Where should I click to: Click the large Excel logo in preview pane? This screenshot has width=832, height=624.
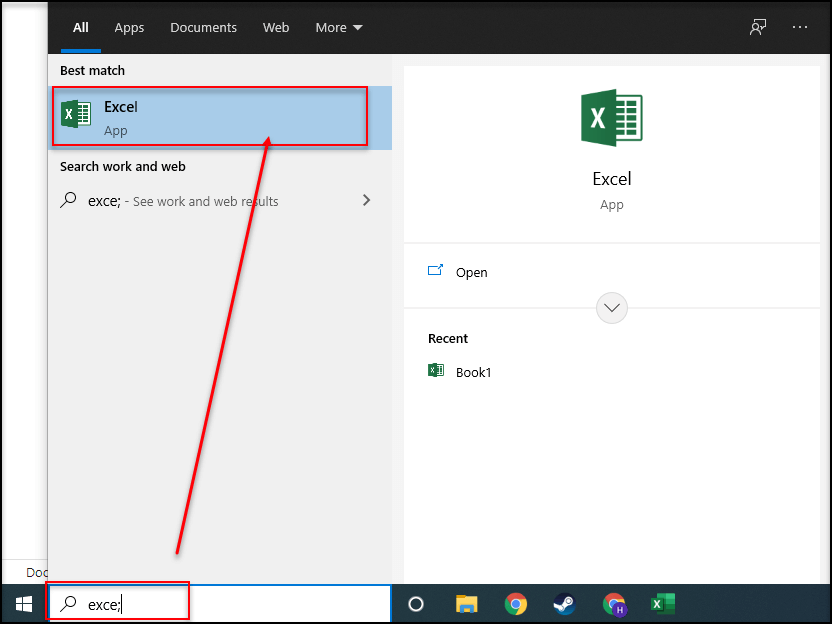612,117
